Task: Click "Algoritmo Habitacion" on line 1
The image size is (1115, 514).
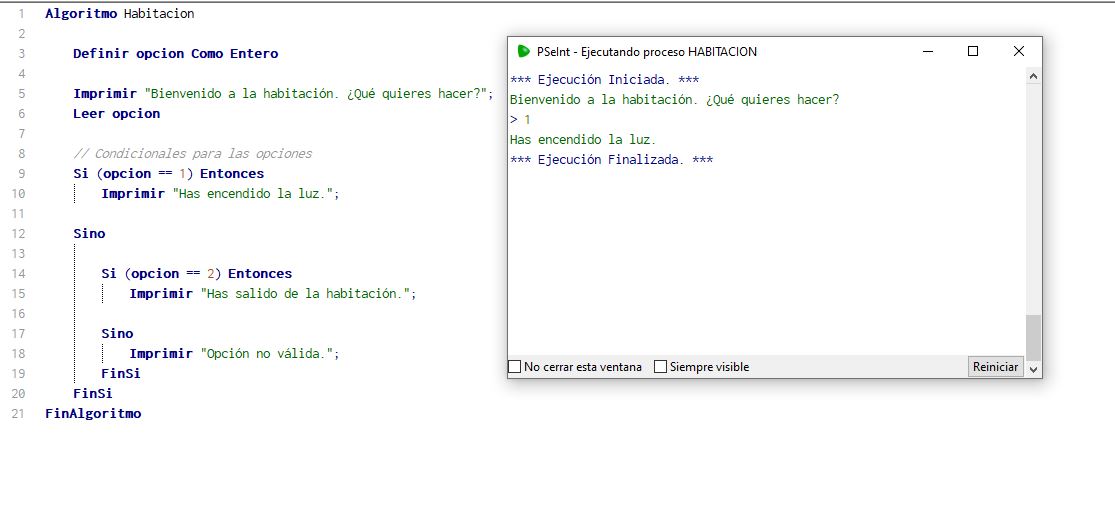Action: click(x=119, y=14)
